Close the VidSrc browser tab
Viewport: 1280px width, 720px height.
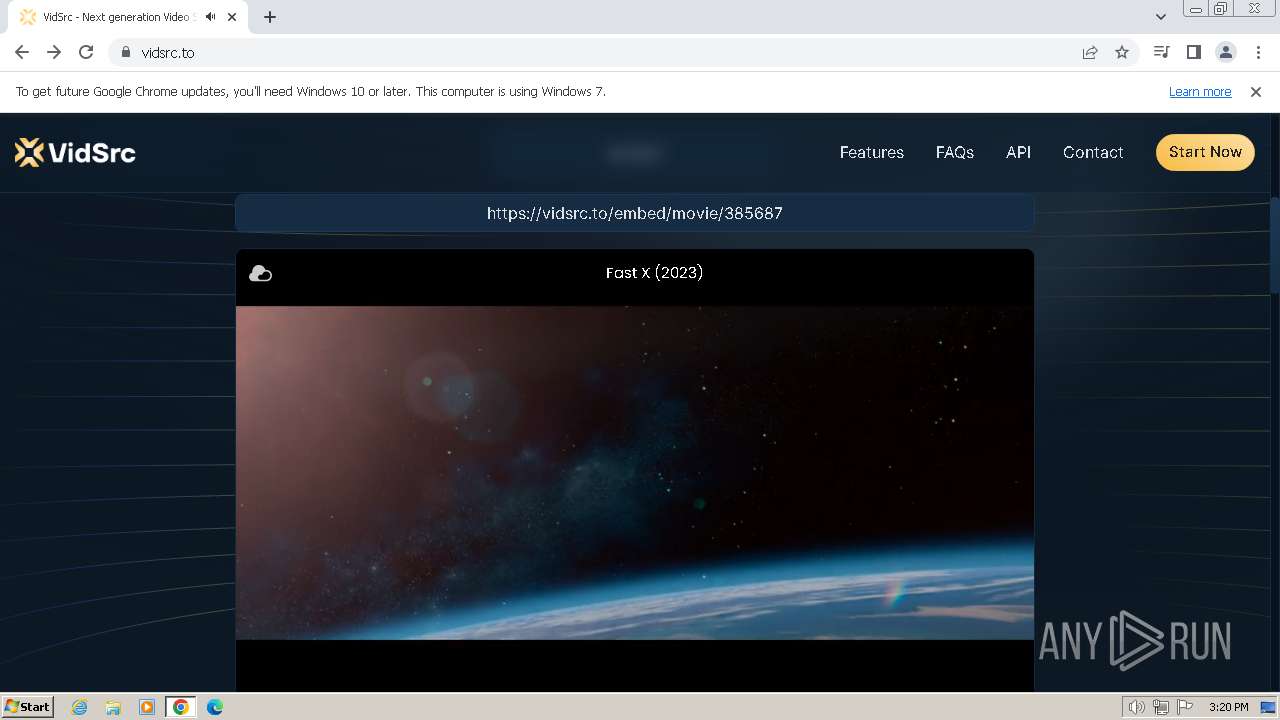click(x=232, y=17)
